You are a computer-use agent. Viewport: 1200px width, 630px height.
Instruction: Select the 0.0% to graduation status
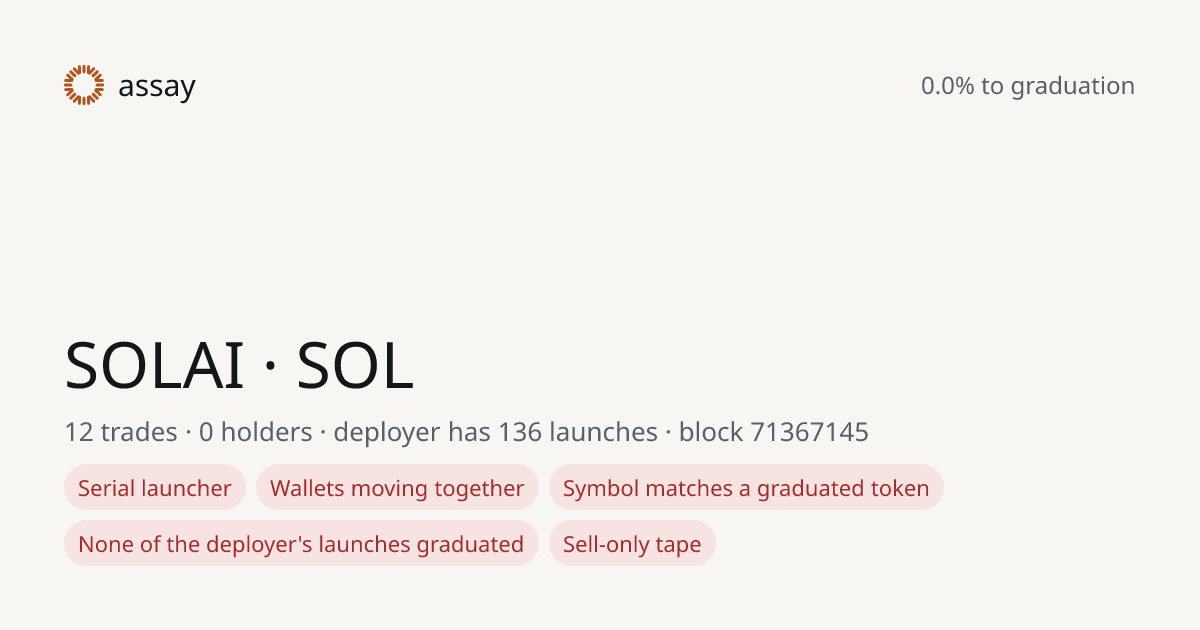coord(1028,86)
